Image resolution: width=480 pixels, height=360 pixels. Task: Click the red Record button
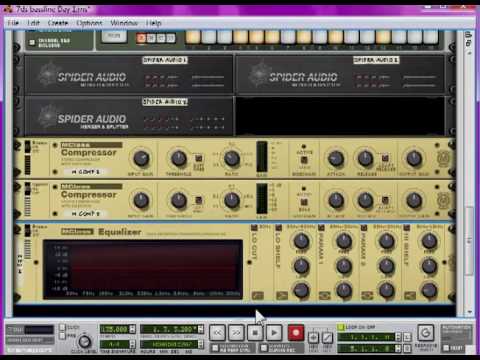296,332
